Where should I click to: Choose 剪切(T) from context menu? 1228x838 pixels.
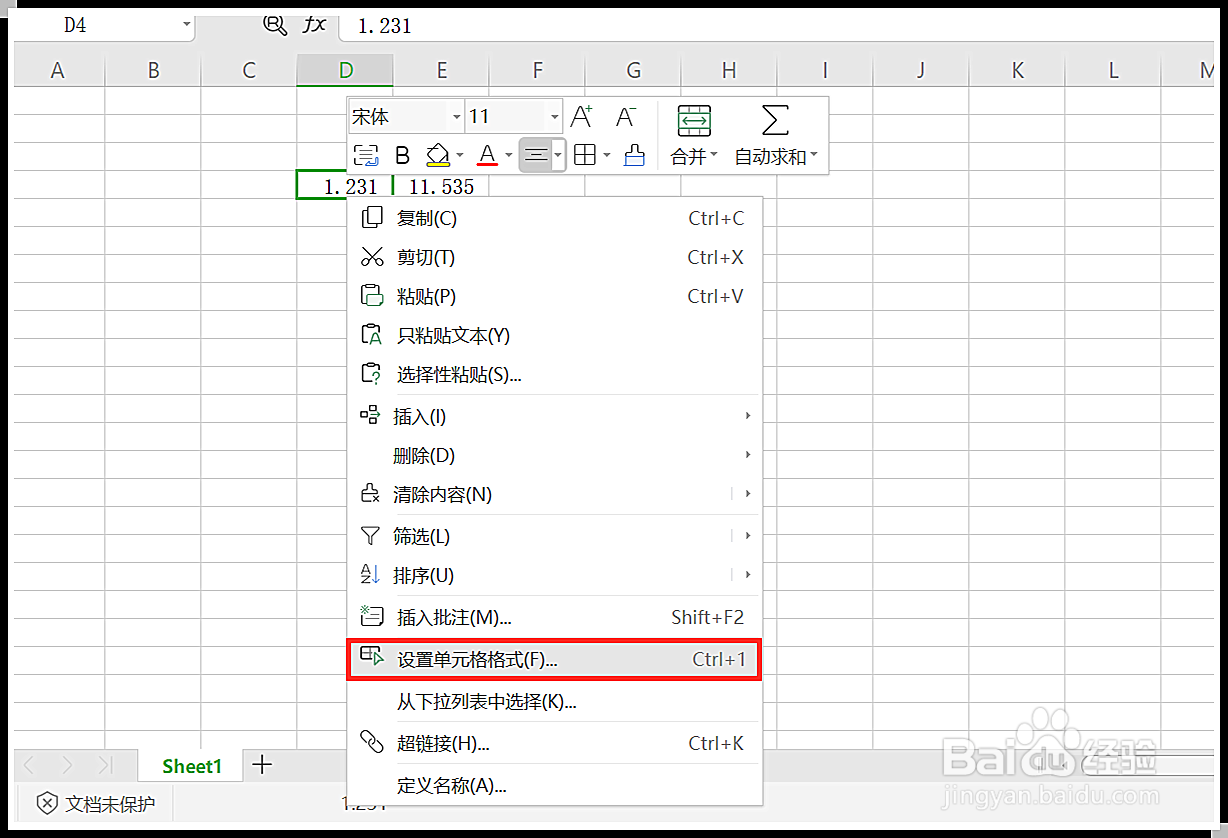[x=555, y=257]
